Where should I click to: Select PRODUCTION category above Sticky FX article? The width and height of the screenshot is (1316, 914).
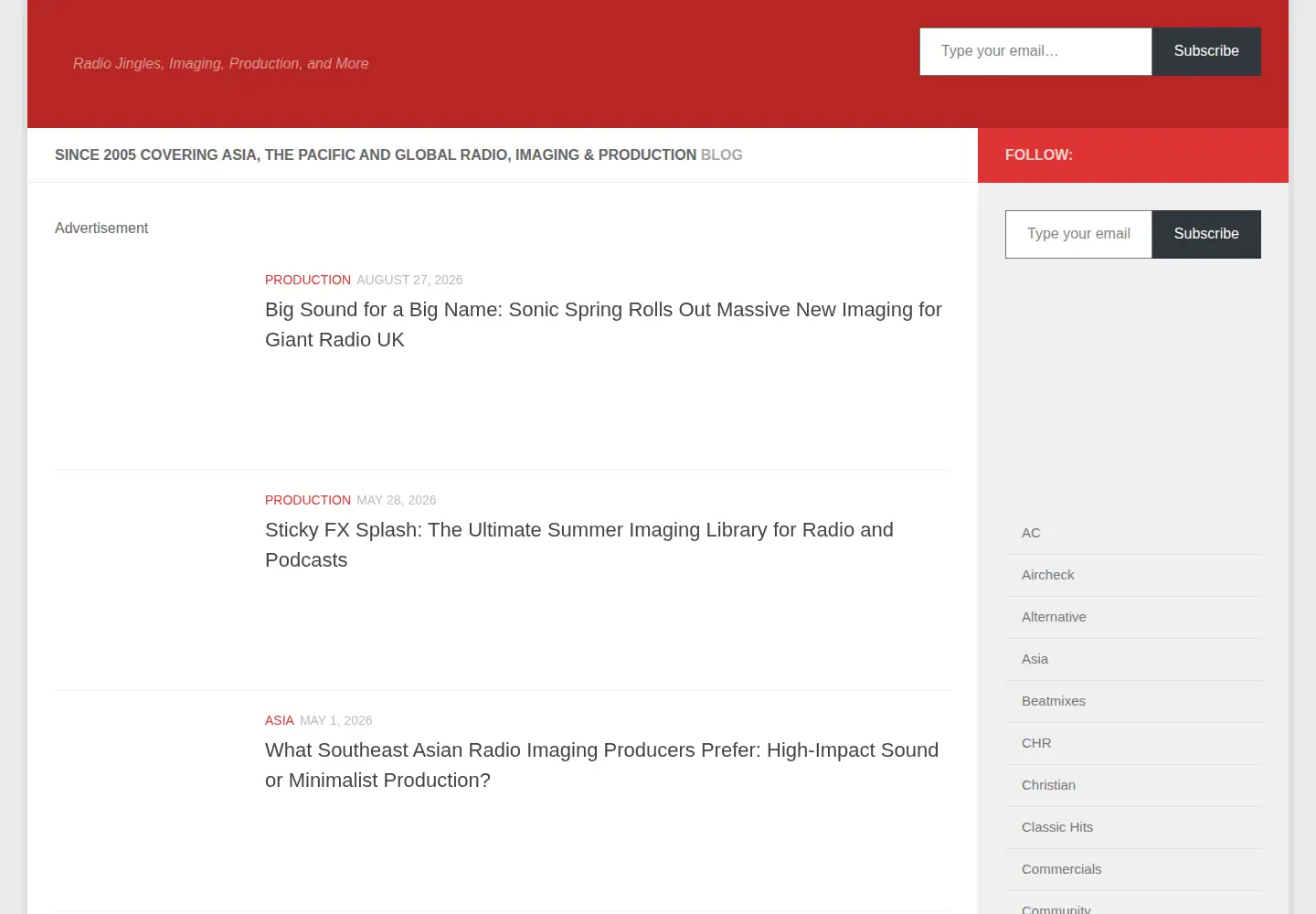pyautogui.click(x=308, y=500)
